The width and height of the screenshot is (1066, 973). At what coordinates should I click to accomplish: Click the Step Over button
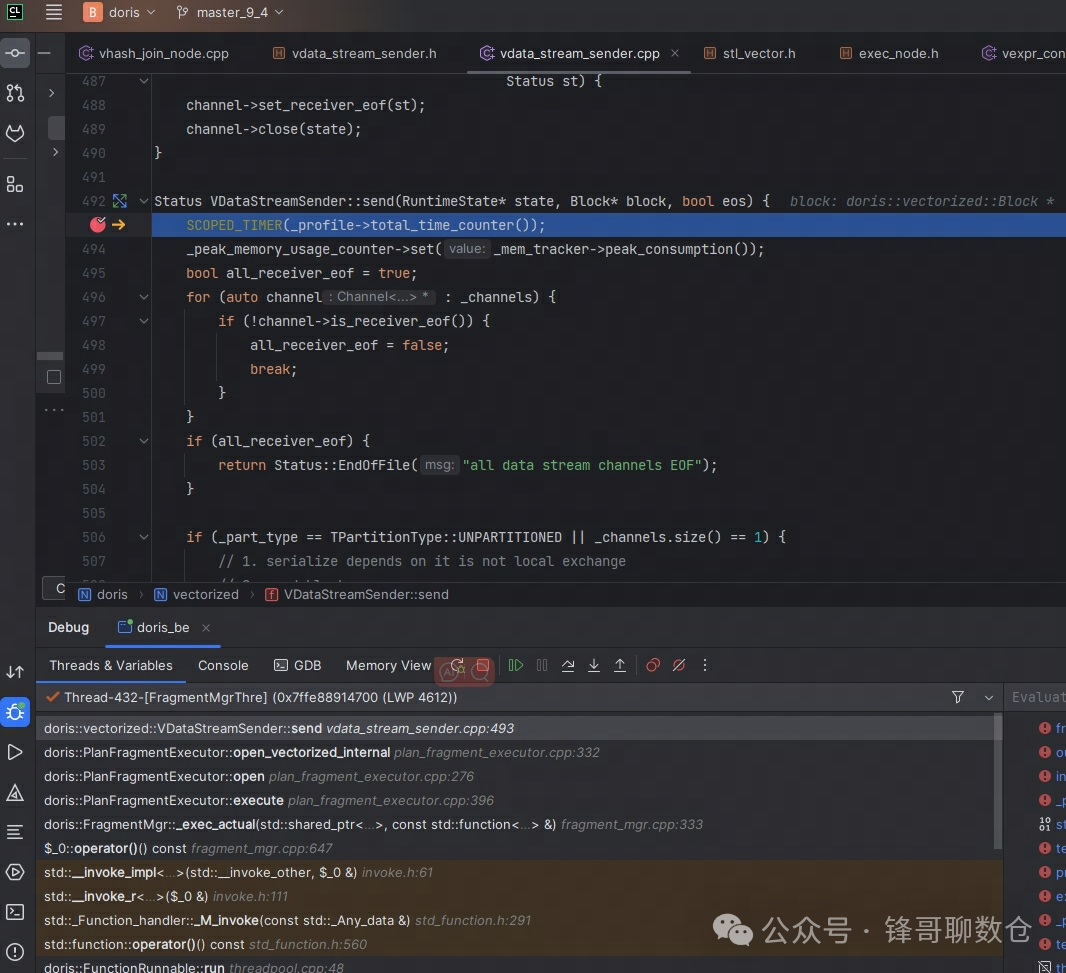point(568,665)
